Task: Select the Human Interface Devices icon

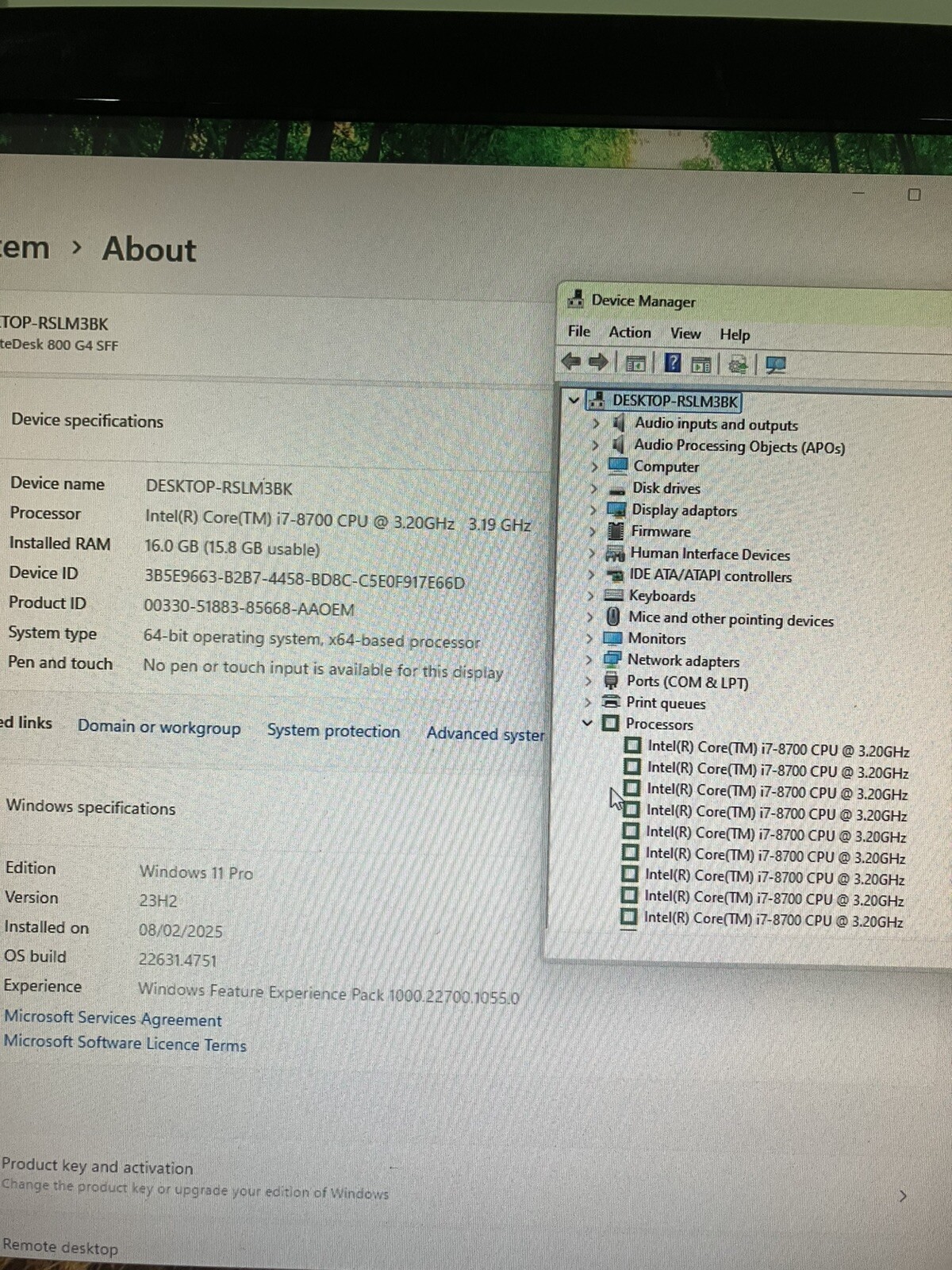Action: (615, 552)
